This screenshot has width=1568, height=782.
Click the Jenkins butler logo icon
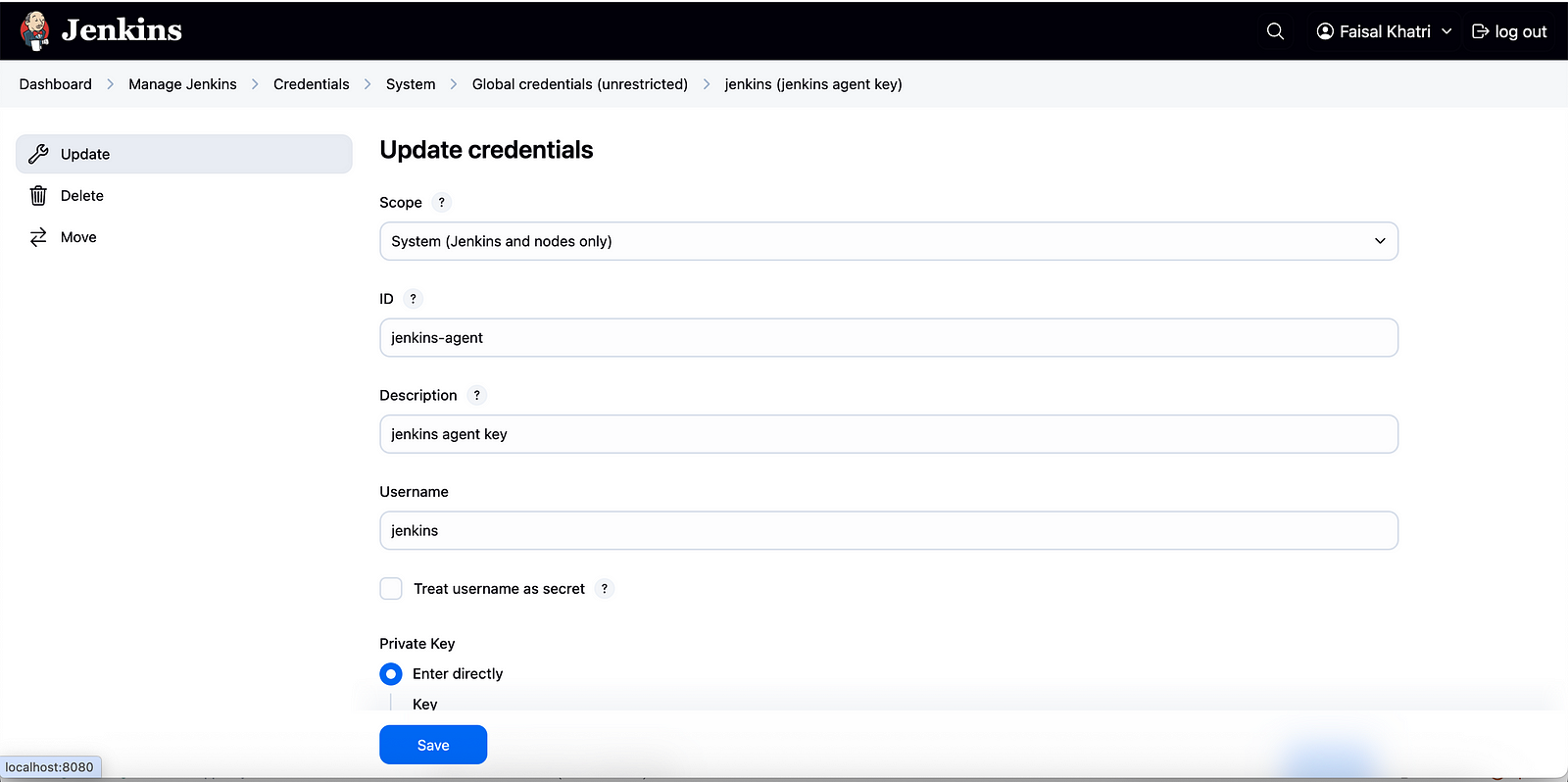click(35, 31)
